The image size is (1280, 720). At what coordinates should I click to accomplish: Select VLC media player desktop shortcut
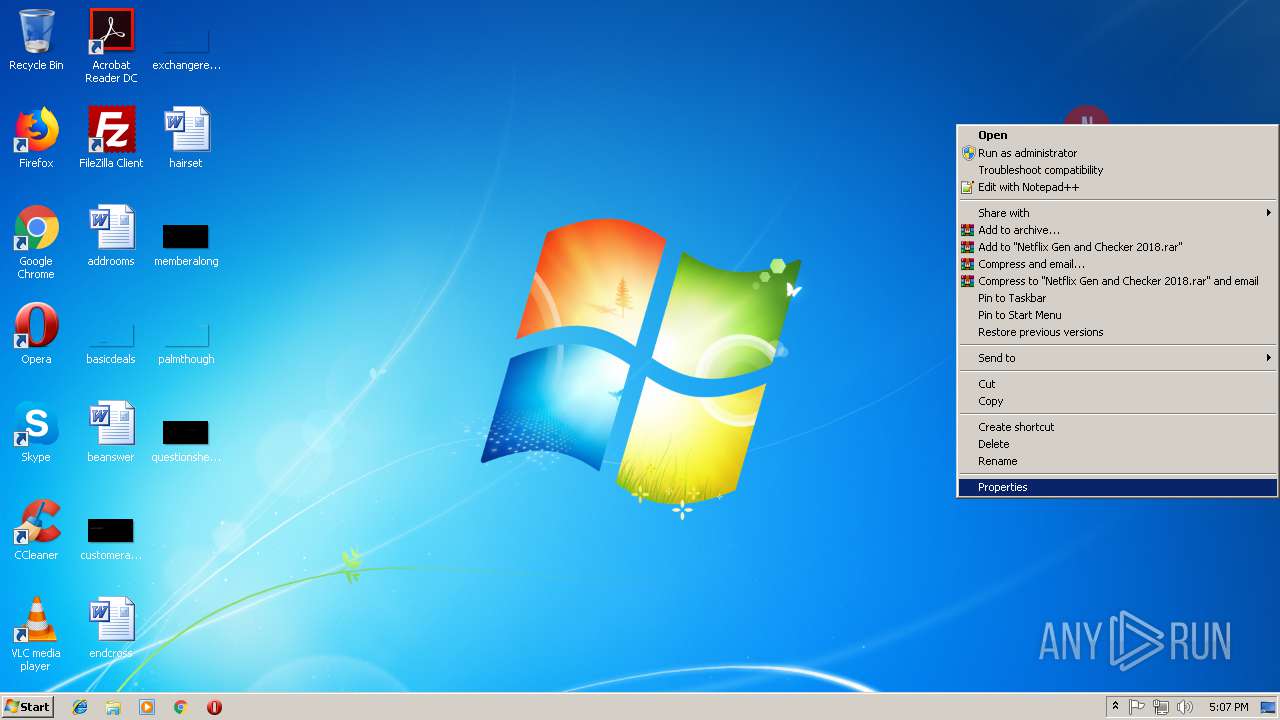coord(36,634)
